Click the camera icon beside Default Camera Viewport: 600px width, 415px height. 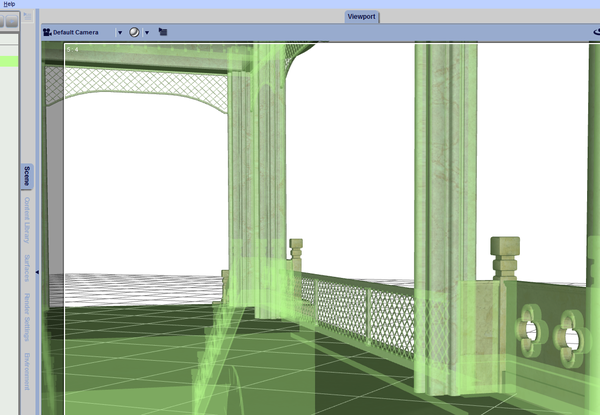(x=47, y=32)
